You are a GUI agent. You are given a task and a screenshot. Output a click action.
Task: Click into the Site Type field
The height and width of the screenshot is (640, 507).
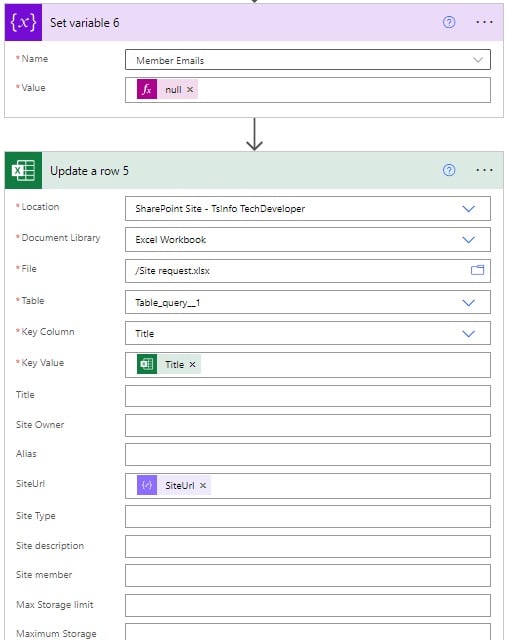308,516
